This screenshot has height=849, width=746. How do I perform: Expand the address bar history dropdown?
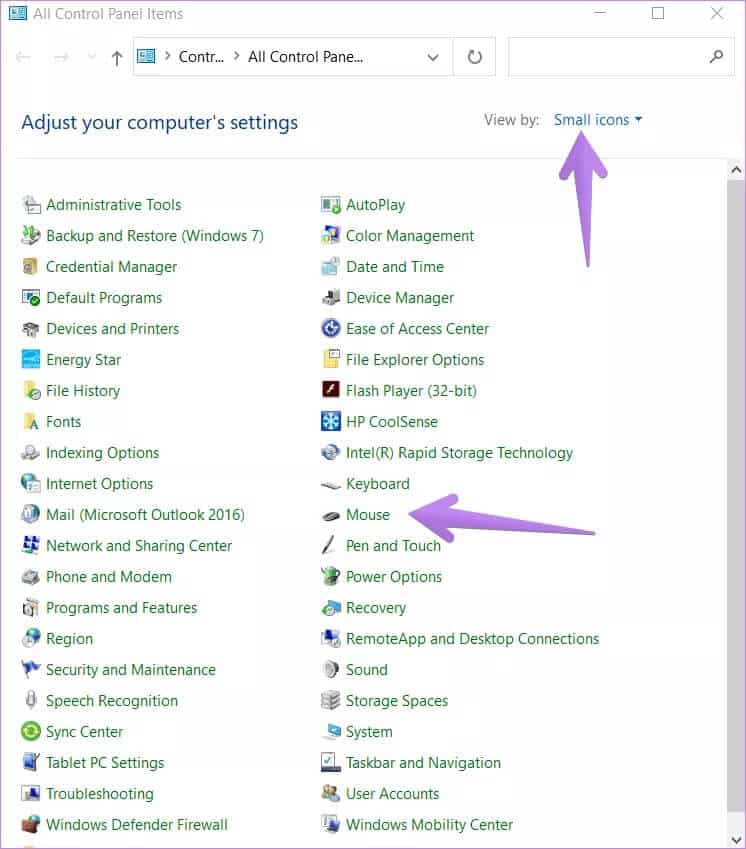tap(433, 57)
